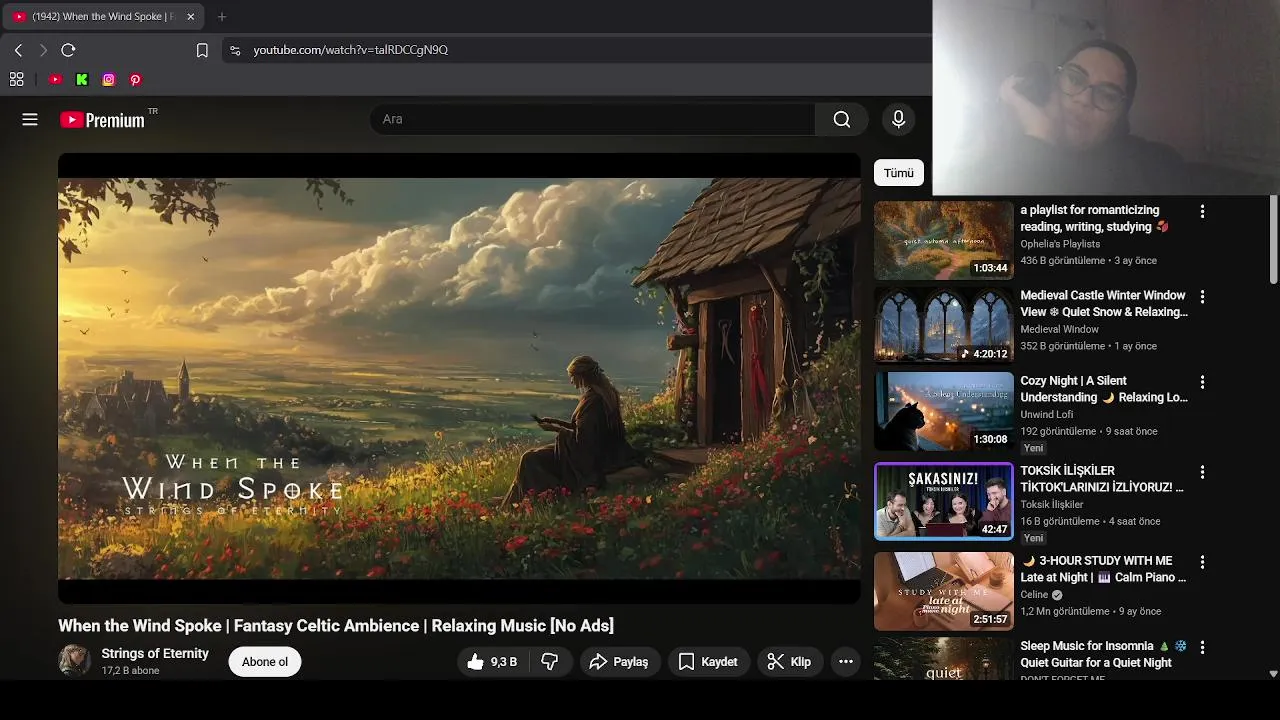The image size is (1280, 720).
Task: Click Klip scissors button
Action: coord(789,661)
